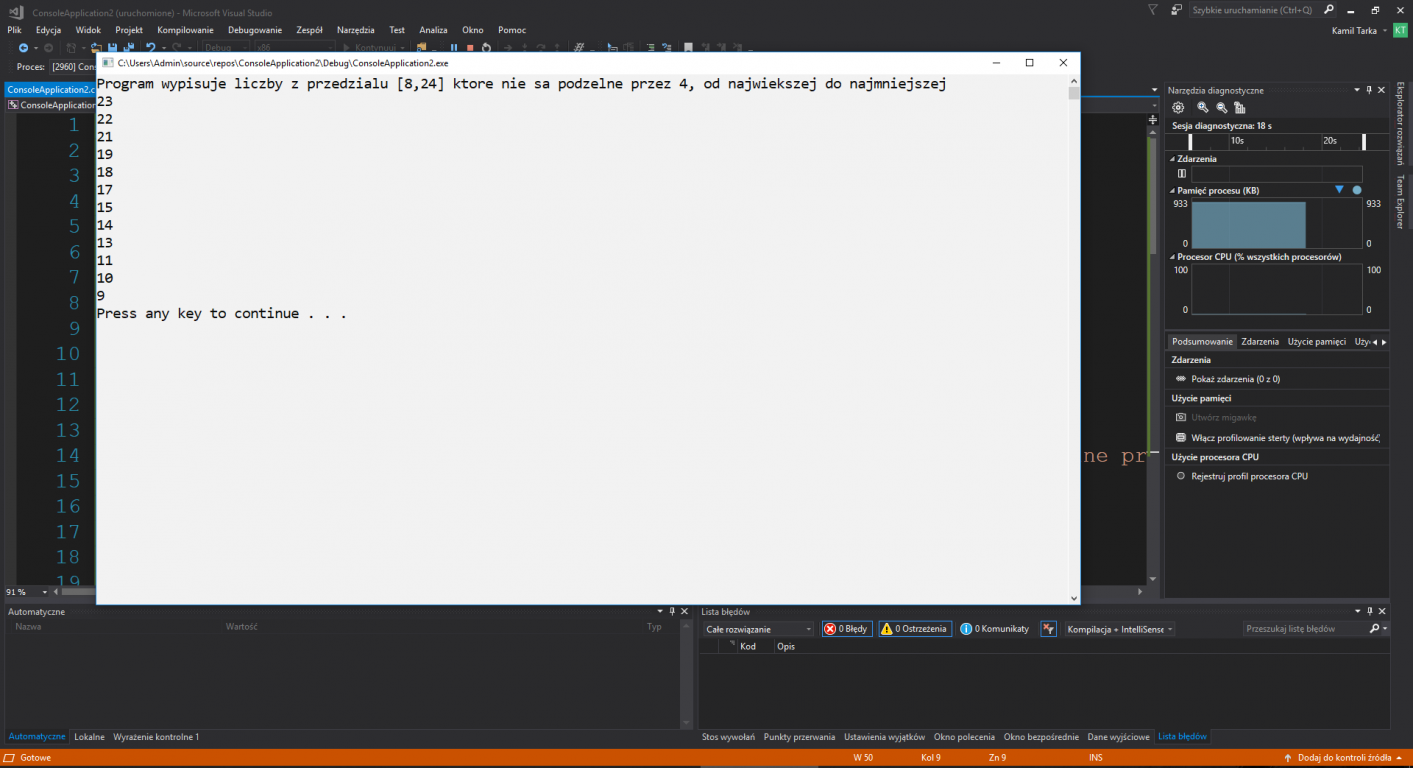Undo last action in toolbar

pos(151,47)
